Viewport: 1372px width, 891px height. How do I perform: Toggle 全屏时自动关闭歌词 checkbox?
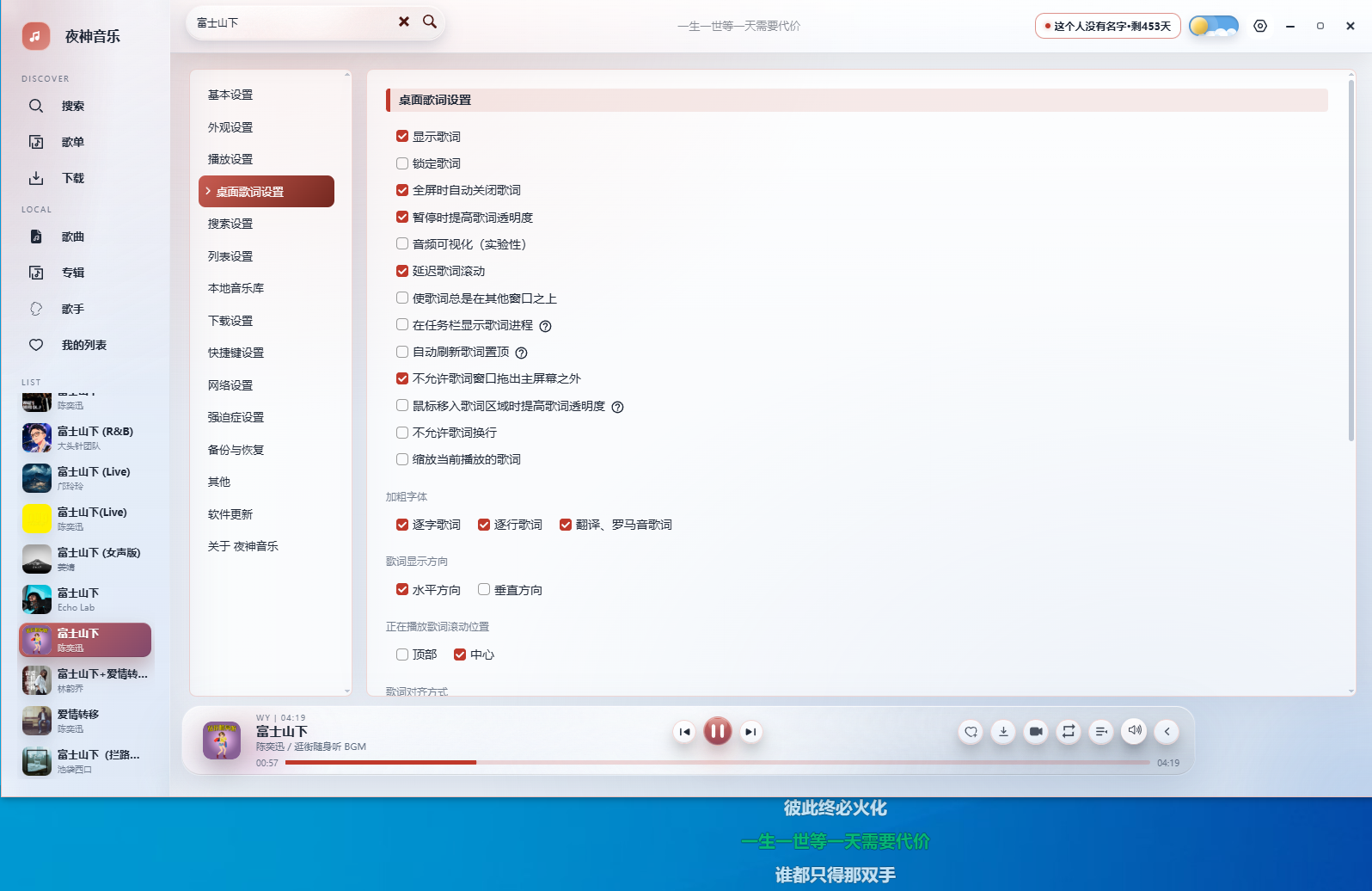click(x=402, y=190)
